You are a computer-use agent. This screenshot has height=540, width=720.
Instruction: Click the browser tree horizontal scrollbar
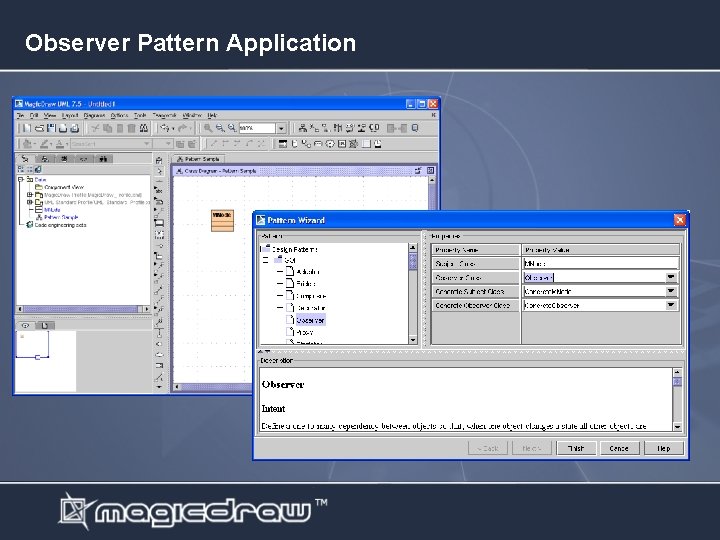click(x=83, y=309)
